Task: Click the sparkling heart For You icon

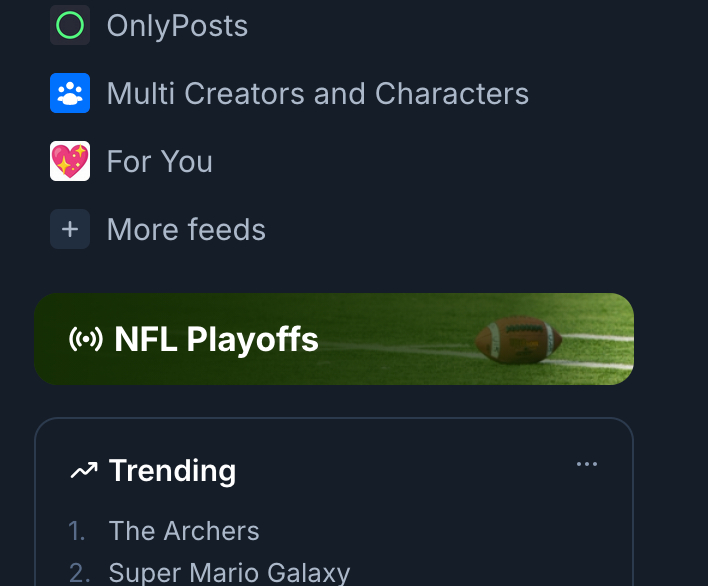Action: coord(70,161)
